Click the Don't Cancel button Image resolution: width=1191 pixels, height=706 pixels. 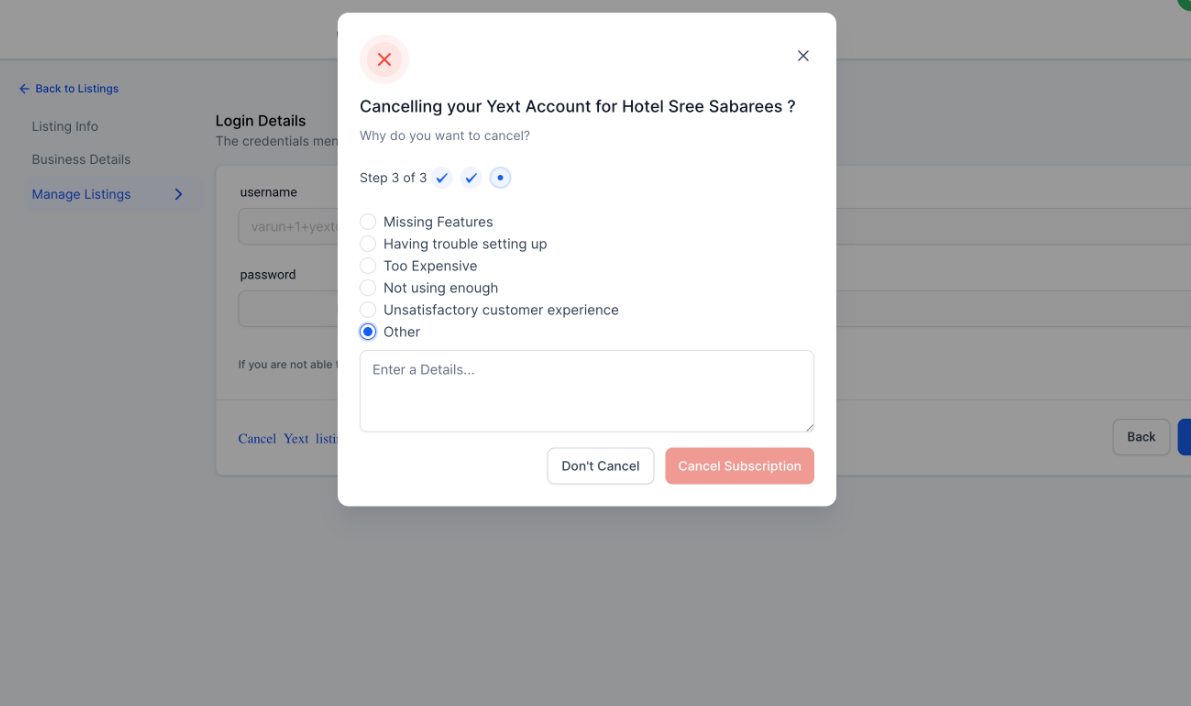coord(600,466)
